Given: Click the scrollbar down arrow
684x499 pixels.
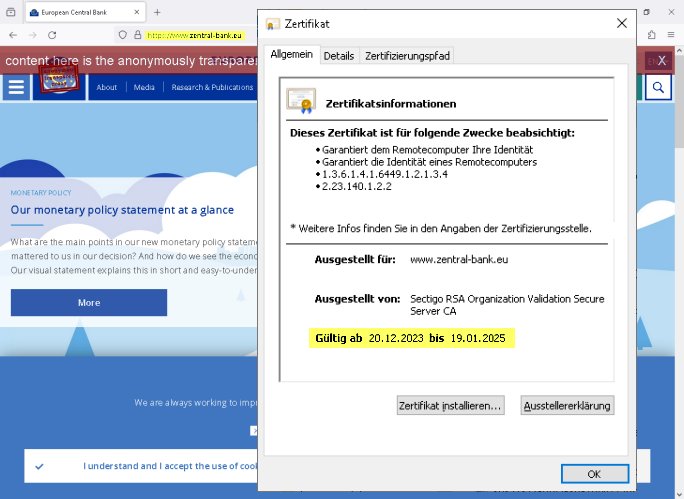Looking at the screenshot, I should click(679, 495).
